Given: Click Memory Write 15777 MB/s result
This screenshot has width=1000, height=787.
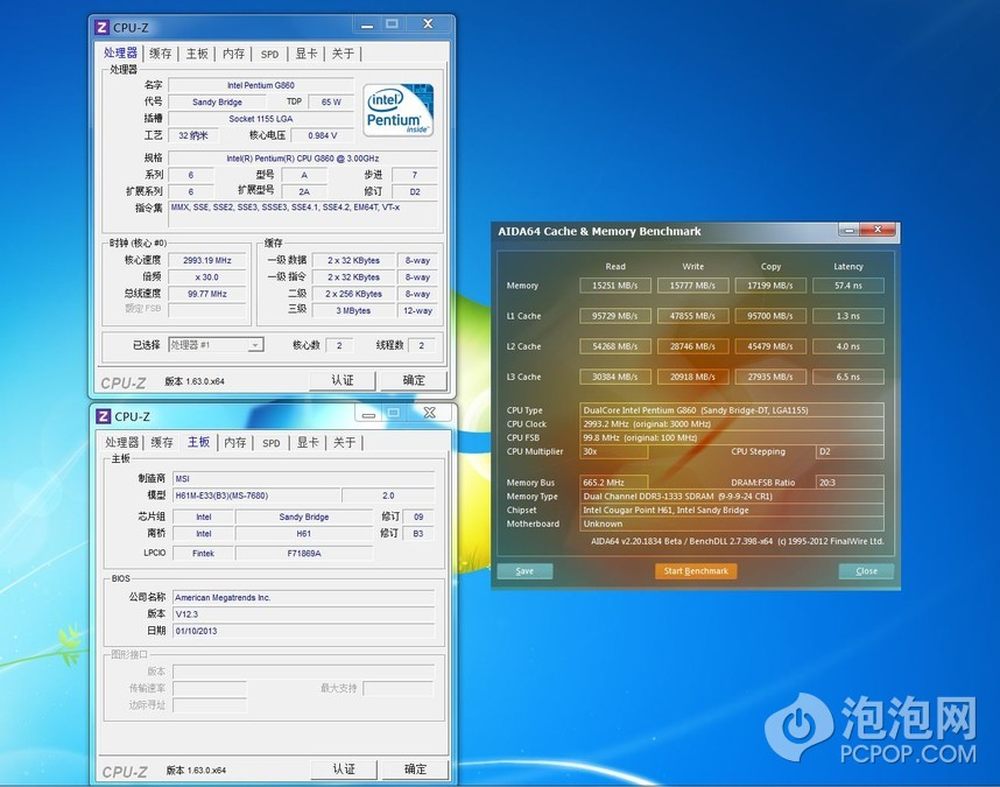Looking at the screenshot, I should pyautogui.click(x=693, y=286).
